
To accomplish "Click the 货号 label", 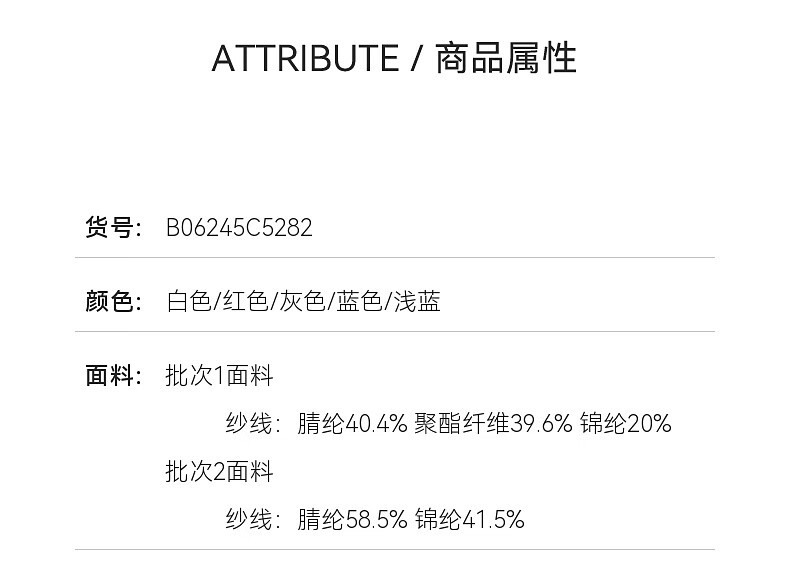I will [x=109, y=228].
